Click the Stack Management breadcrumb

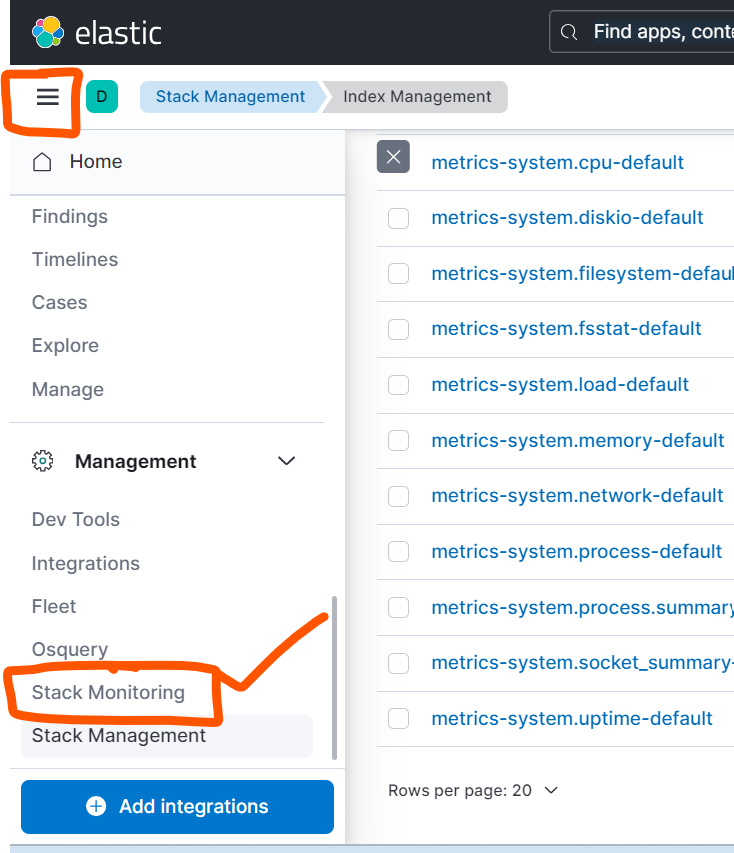pyautogui.click(x=230, y=97)
